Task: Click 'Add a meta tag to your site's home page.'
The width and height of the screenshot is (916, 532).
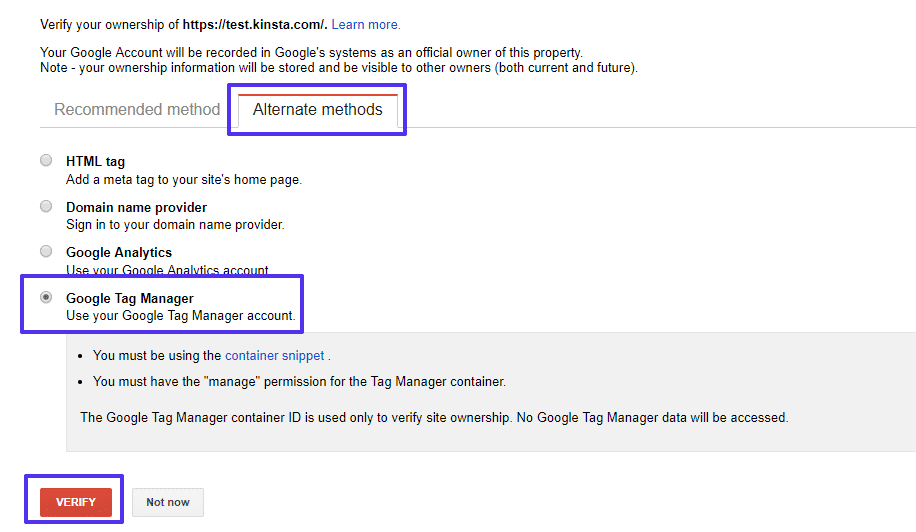Action: click(184, 179)
